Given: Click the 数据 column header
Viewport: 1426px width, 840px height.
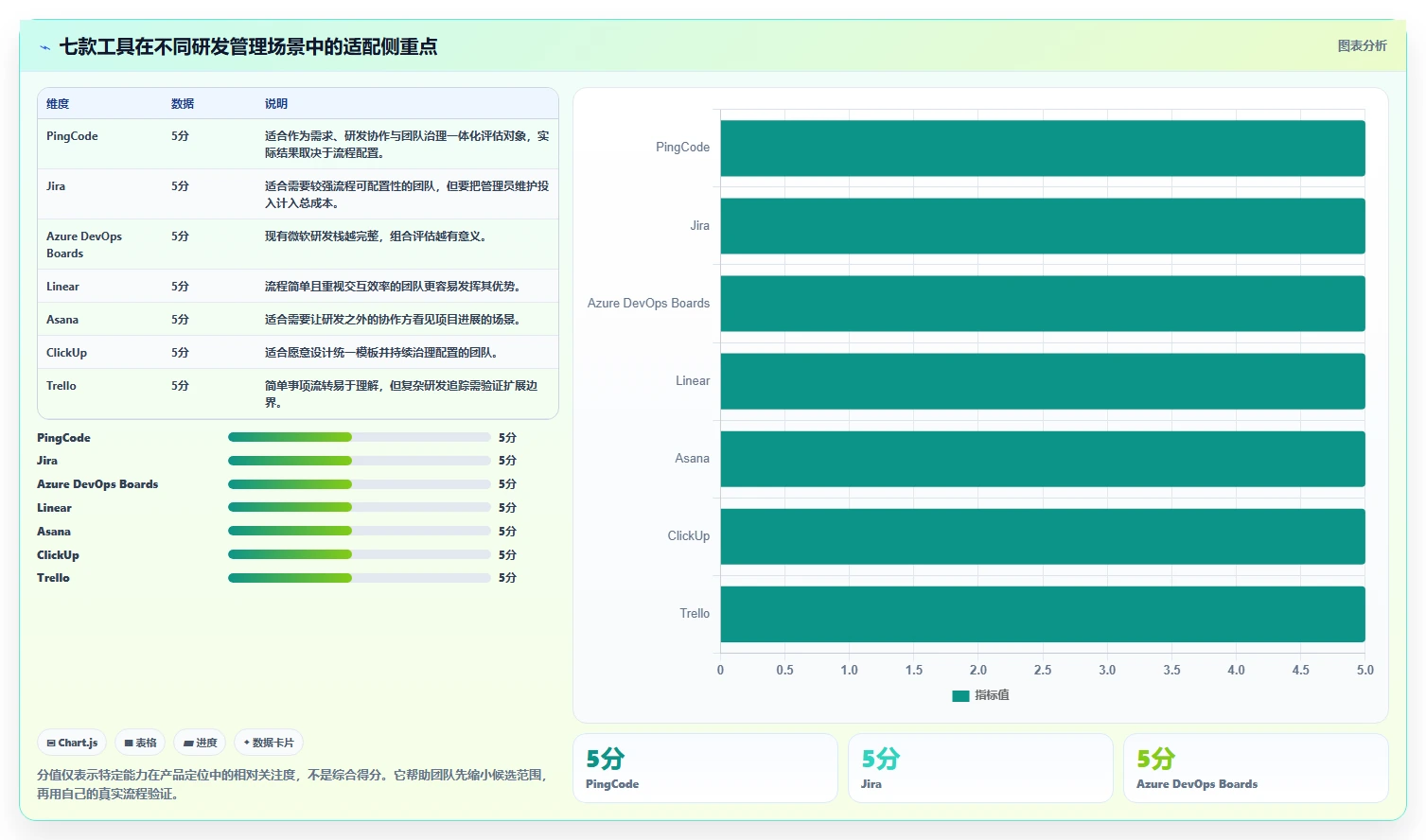Looking at the screenshot, I should click(x=183, y=104).
